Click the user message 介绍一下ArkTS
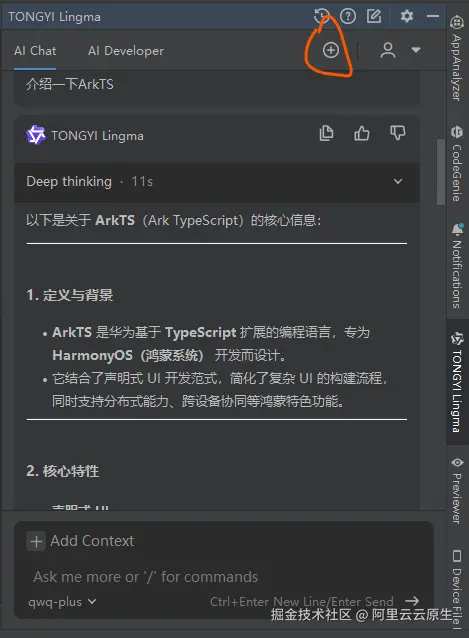 point(70,84)
